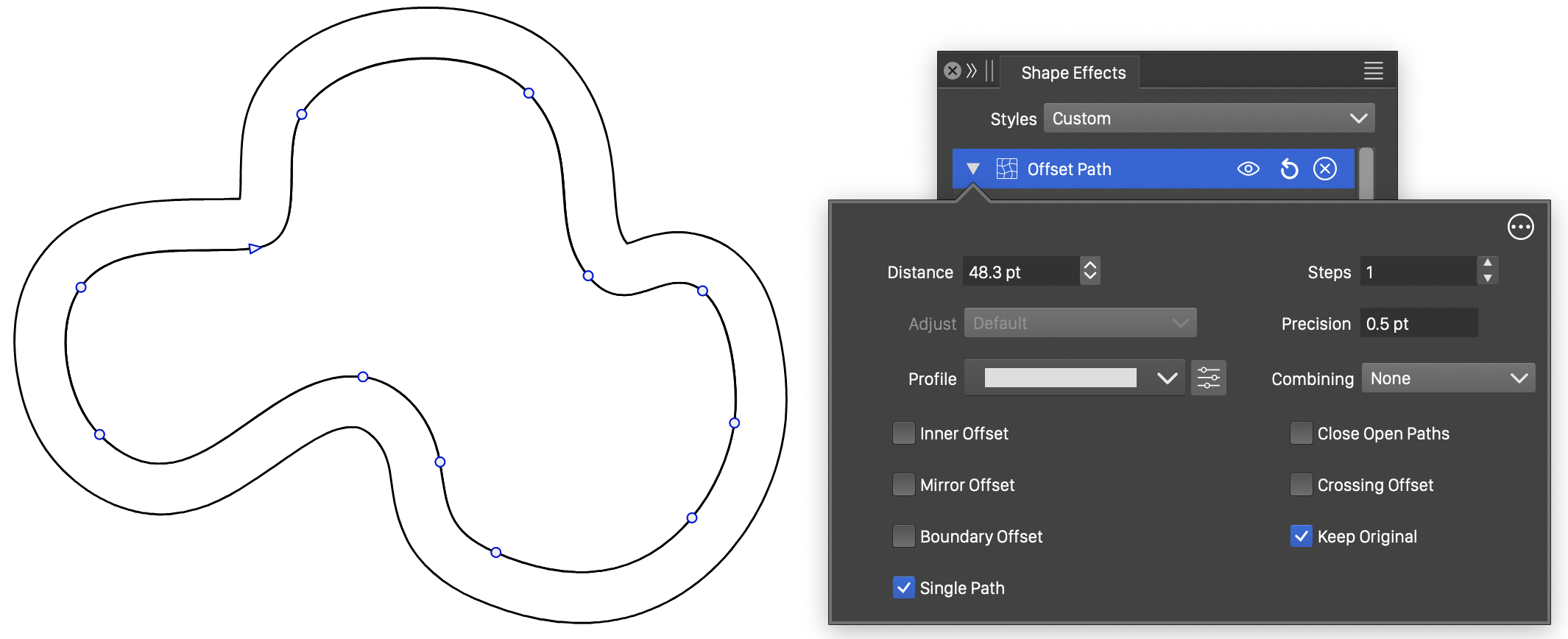The height and width of the screenshot is (639, 1568).
Task: Collapse the Offset Path disclosure triangle
Action: [x=973, y=169]
